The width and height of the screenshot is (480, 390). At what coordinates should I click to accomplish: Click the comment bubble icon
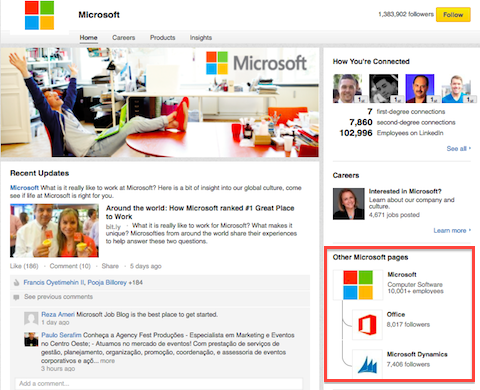(16, 297)
